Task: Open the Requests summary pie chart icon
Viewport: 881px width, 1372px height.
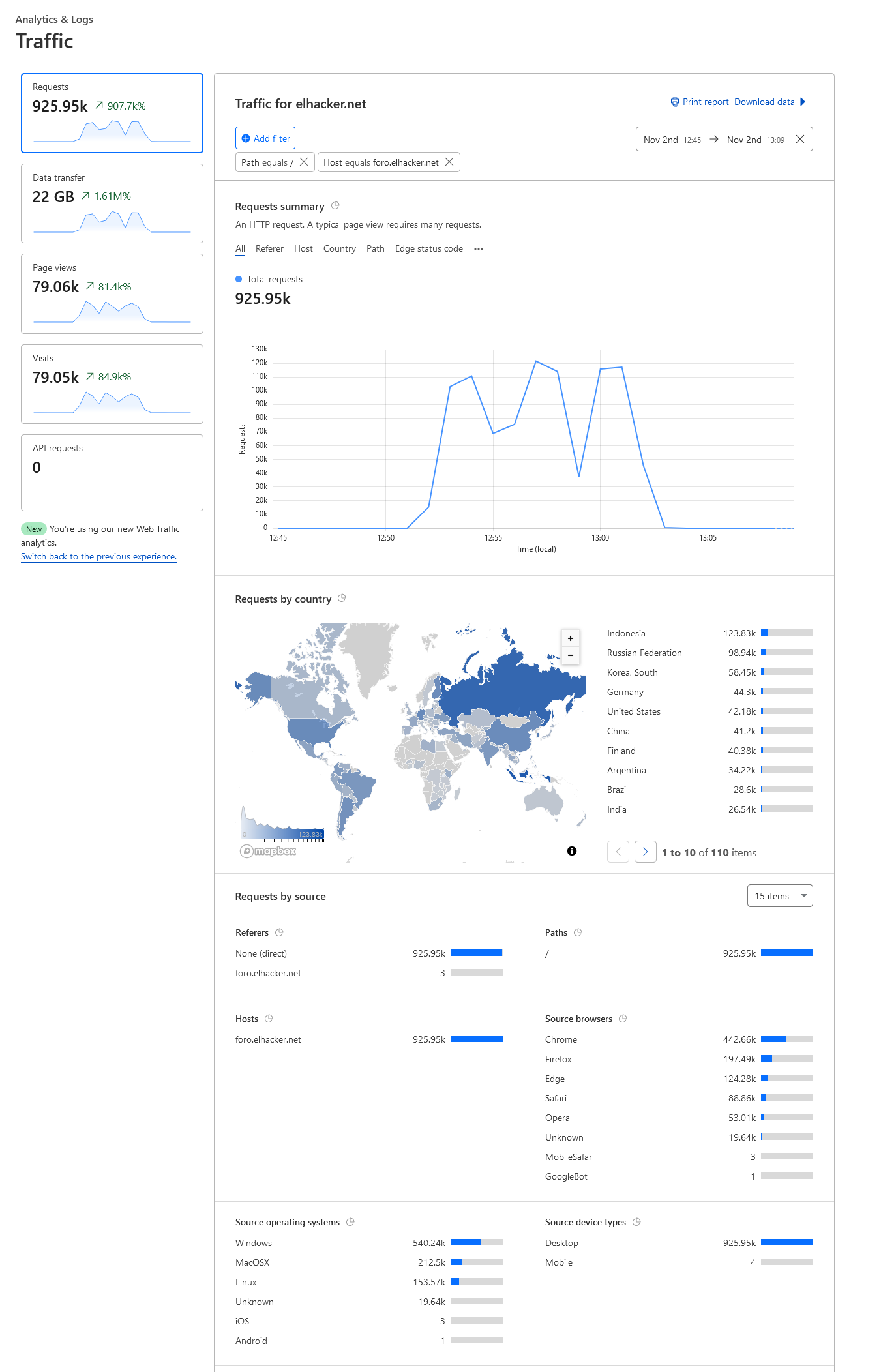Action: [x=335, y=205]
